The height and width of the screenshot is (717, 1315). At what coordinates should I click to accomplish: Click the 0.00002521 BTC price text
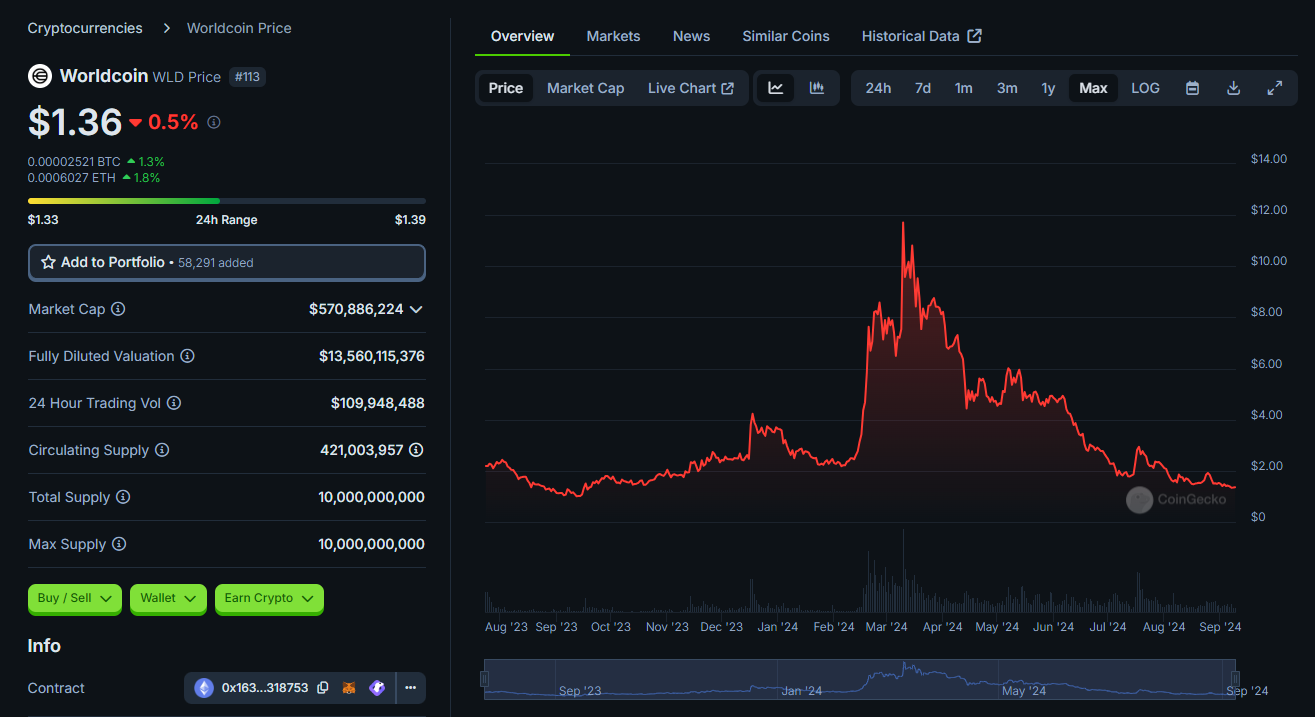pyautogui.click(x=74, y=161)
